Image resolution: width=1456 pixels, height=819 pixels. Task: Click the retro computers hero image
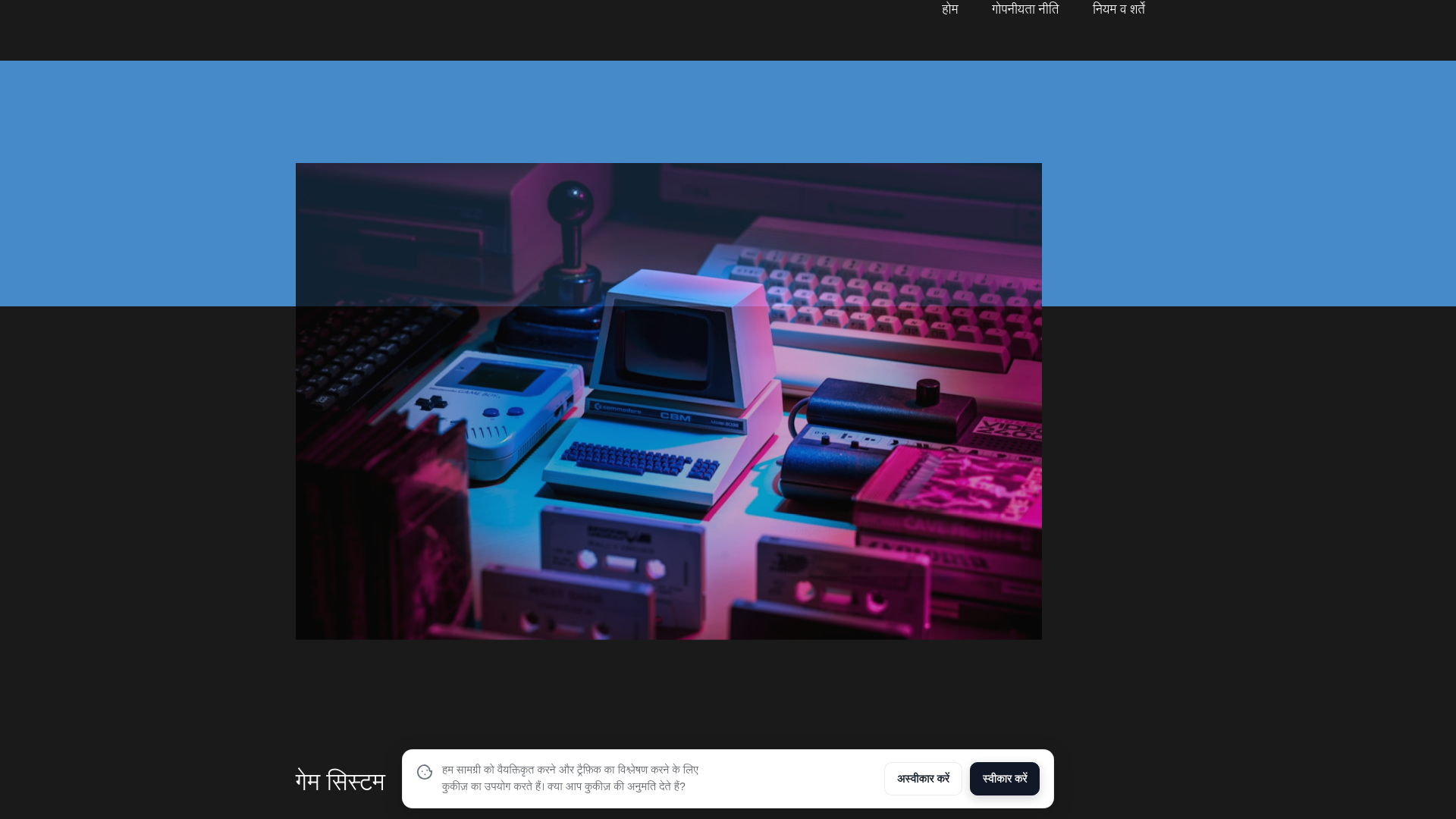[669, 401]
